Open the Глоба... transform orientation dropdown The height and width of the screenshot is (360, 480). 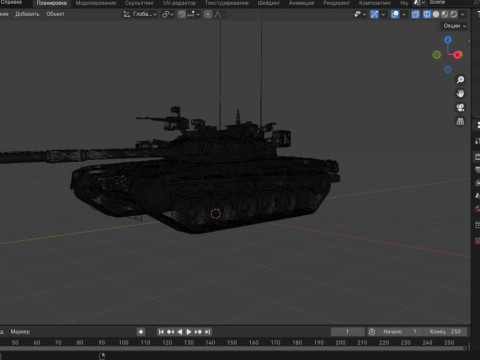point(140,14)
